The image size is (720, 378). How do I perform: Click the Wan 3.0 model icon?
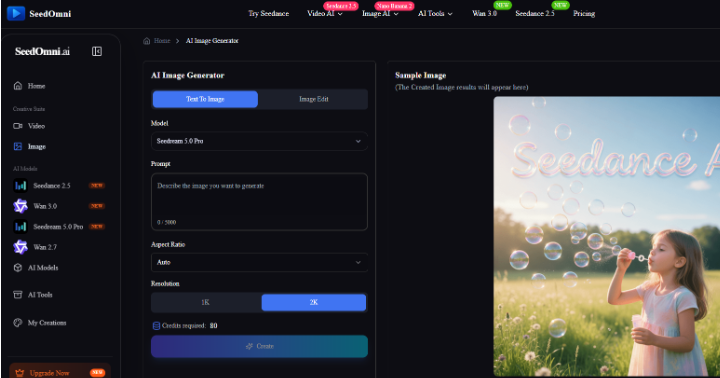[x=20, y=206]
